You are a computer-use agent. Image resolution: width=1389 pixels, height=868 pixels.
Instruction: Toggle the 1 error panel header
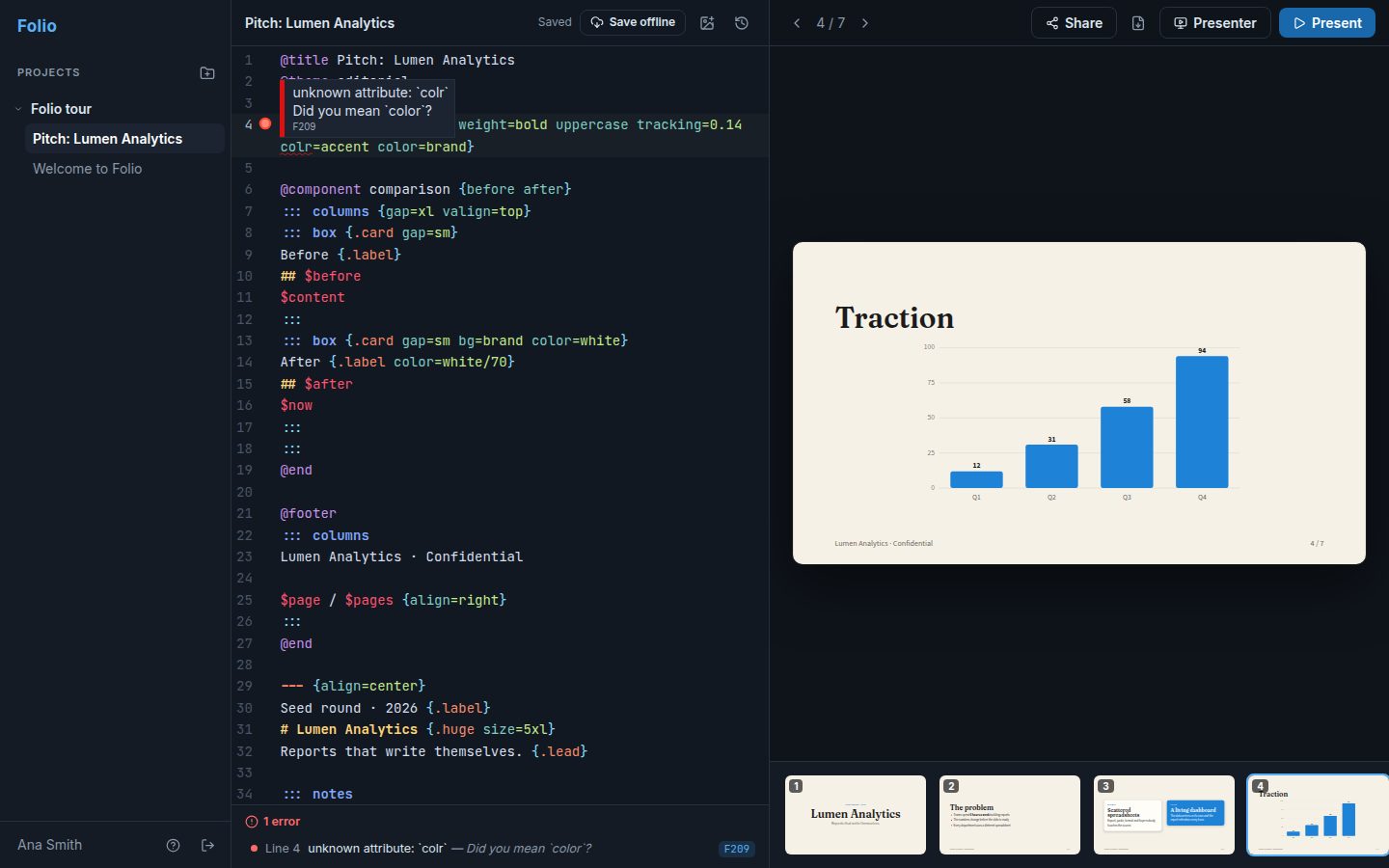tap(273, 822)
